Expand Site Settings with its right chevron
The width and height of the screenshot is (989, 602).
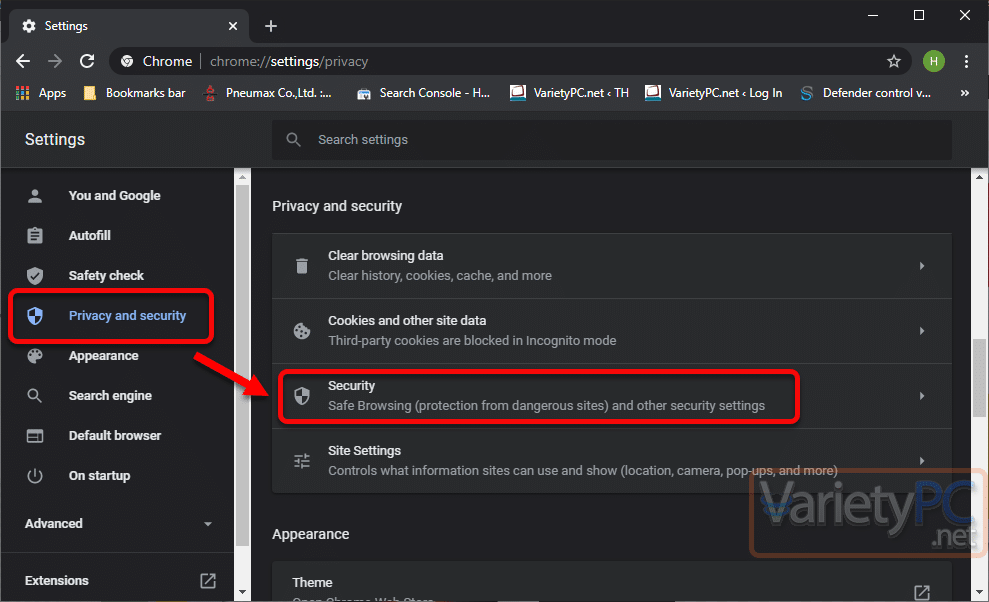click(x=922, y=461)
